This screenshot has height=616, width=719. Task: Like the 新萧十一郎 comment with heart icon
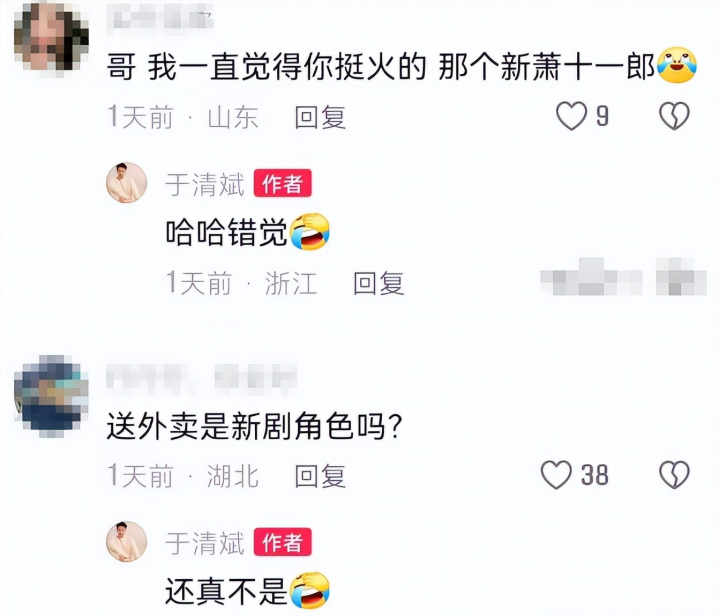tap(571, 116)
